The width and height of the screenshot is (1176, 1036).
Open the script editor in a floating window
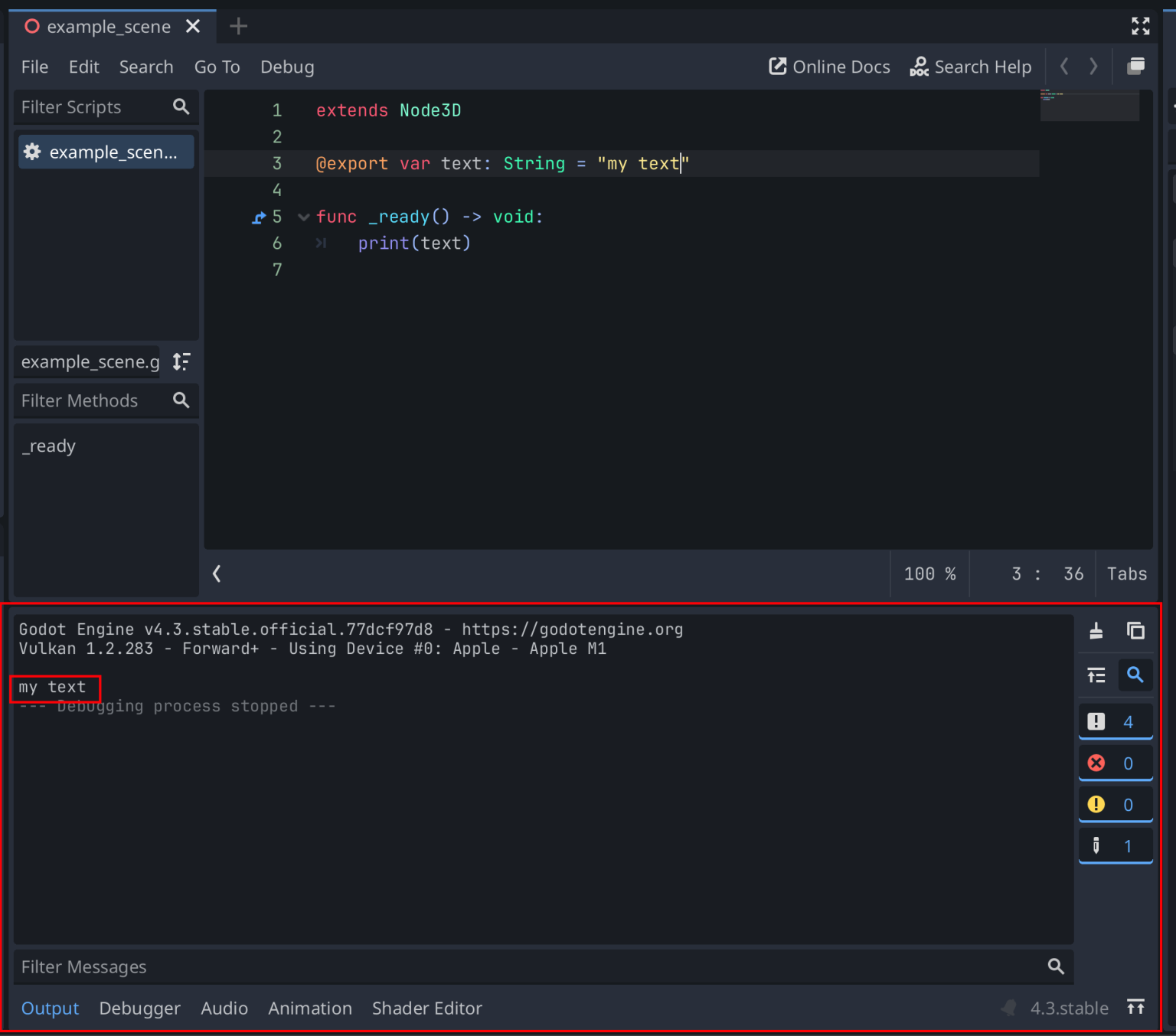tap(1136, 66)
